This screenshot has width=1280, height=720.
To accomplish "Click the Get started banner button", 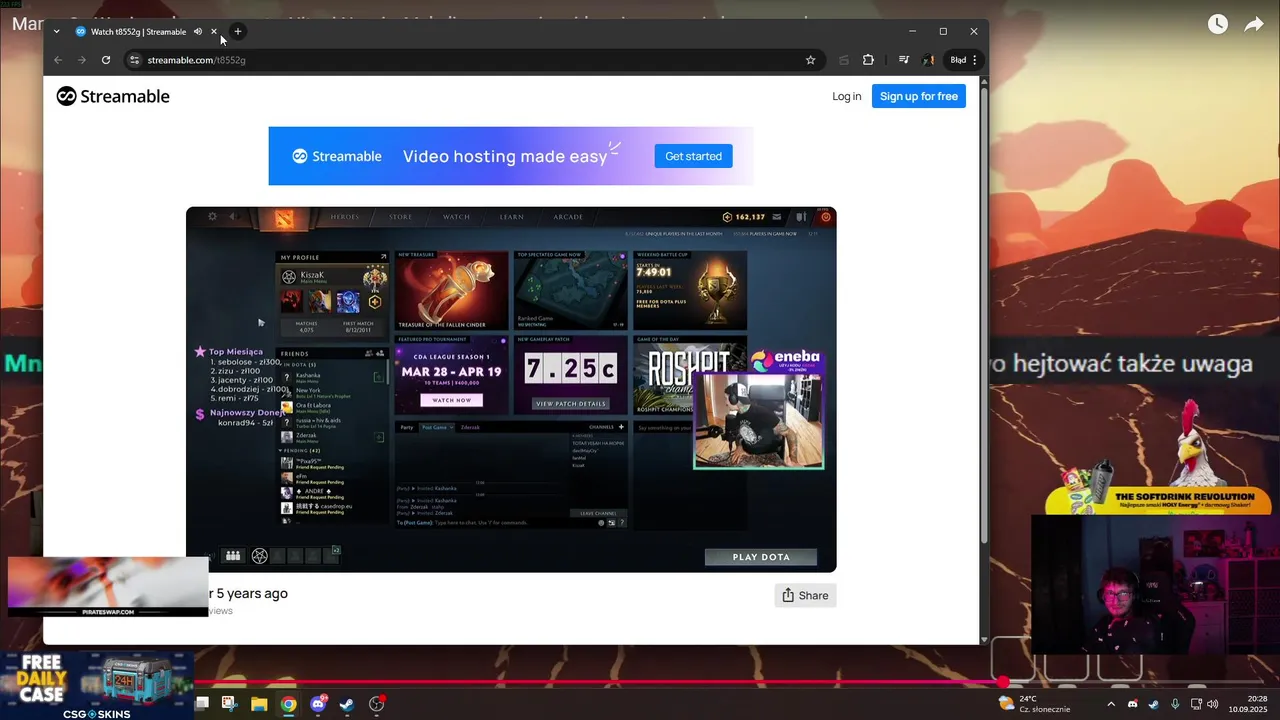I will pos(693,156).
